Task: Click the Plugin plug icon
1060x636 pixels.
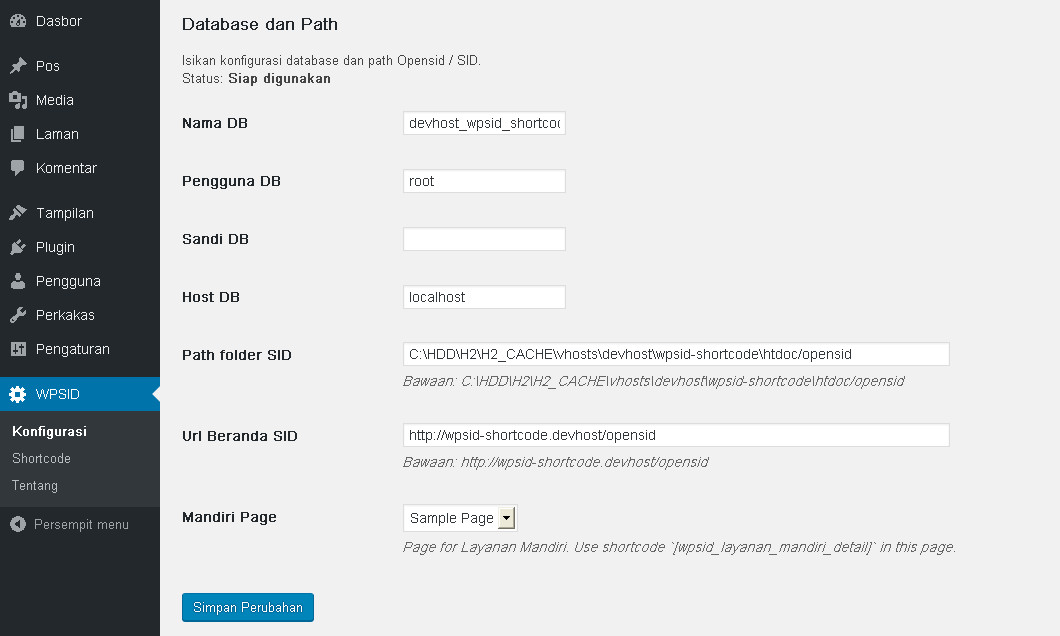Action: pyautogui.click(x=18, y=247)
